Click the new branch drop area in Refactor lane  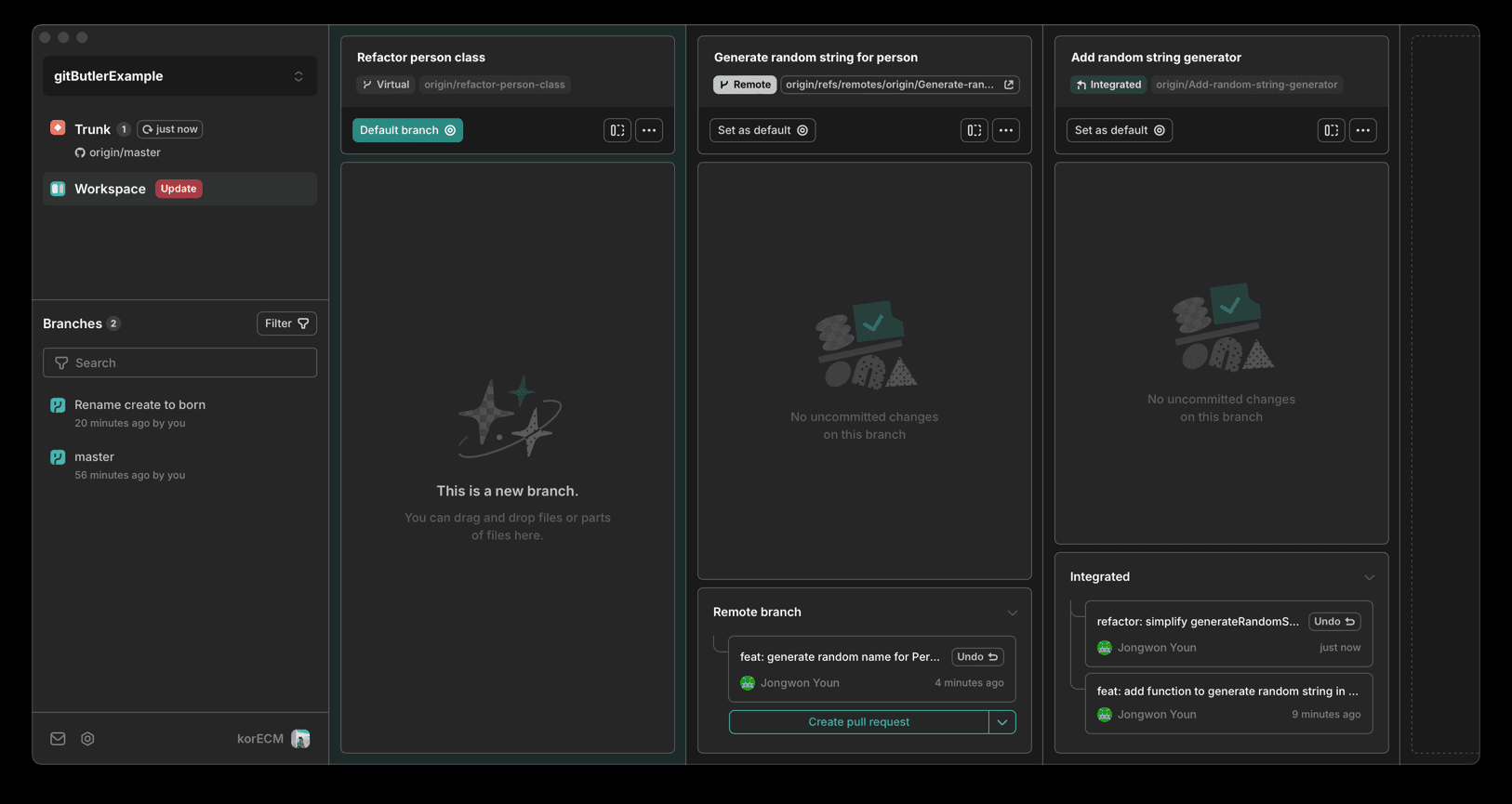coord(508,457)
